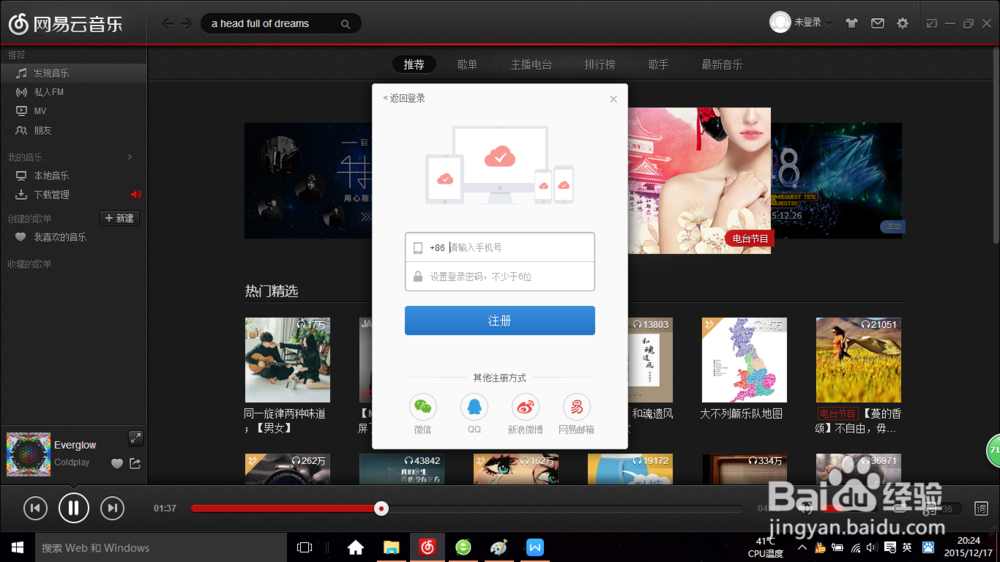Open the Windows Start button
Image resolution: width=1000 pixels, height=562 pixels.
point(17,547)
